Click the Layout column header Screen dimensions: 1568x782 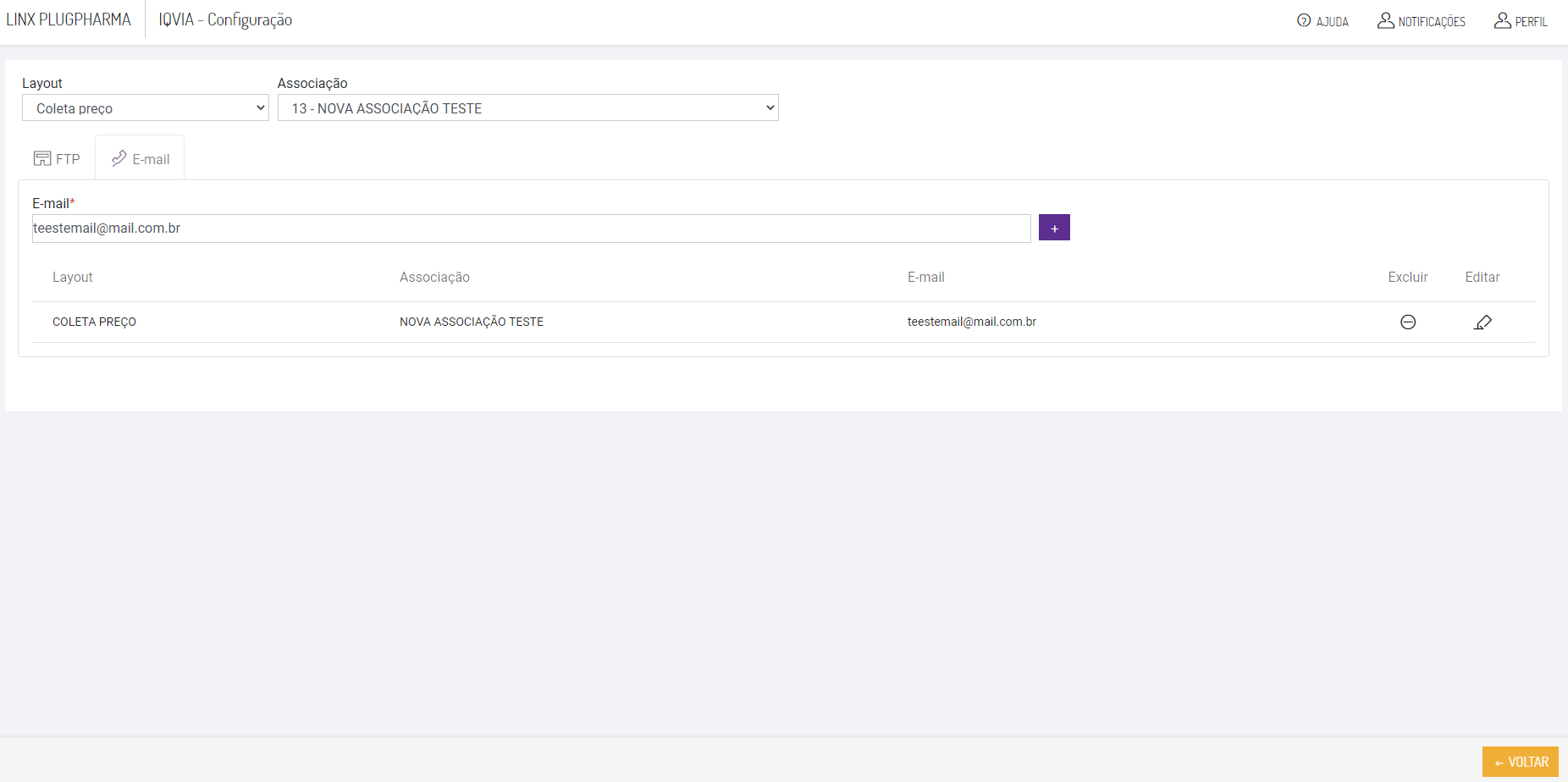click(x=73, y=277)
